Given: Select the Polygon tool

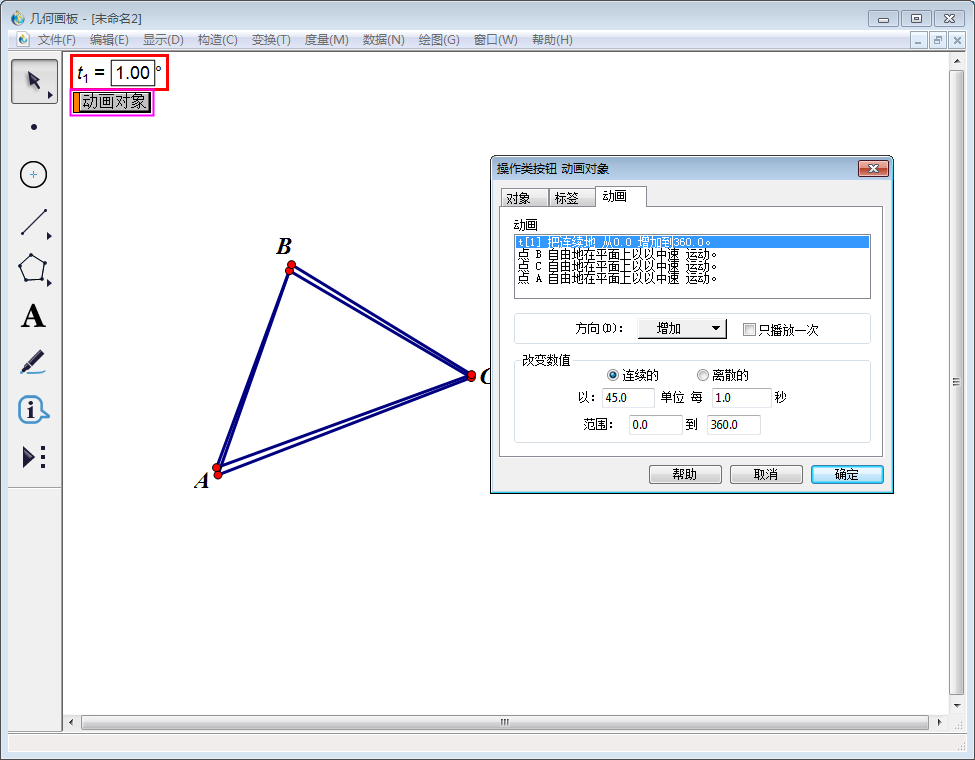Looking at the screenshot, I should tap(32, 269).
